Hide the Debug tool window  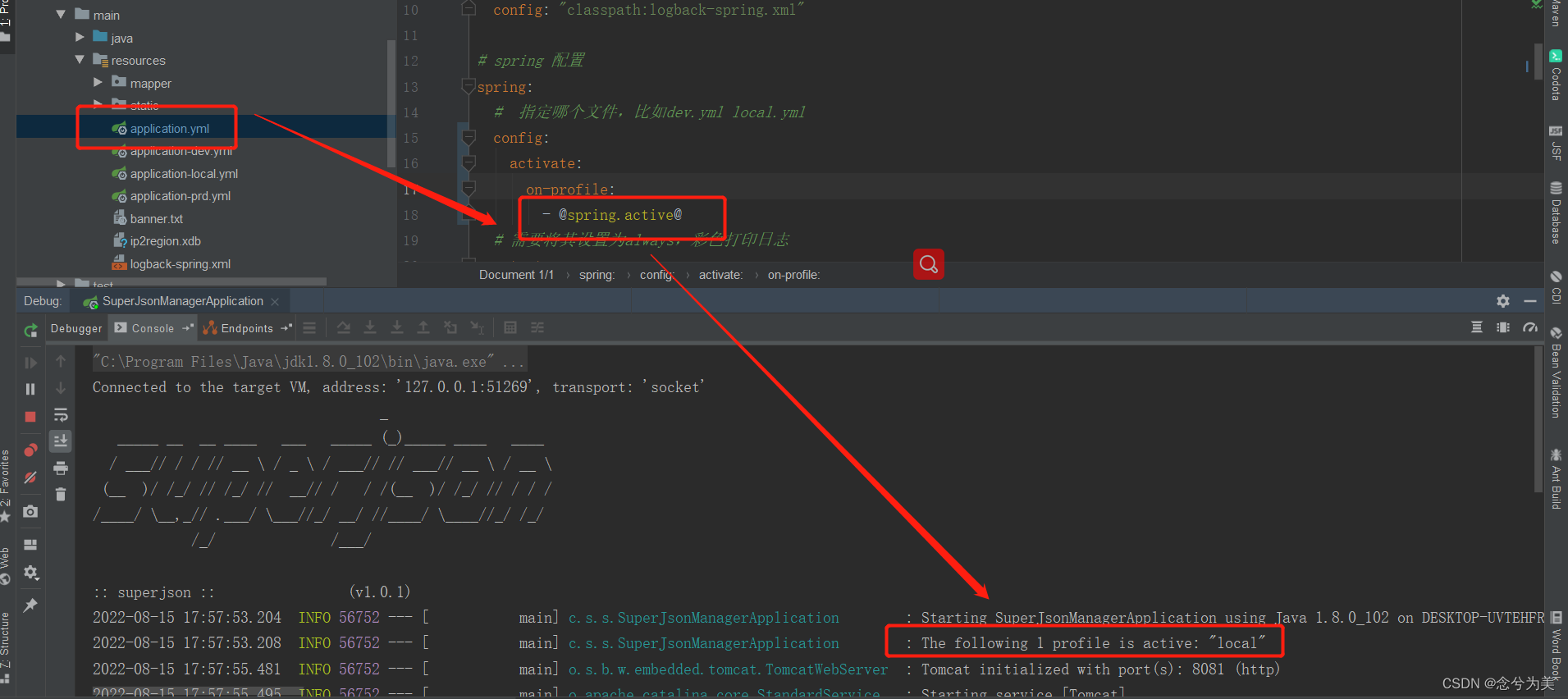(x=1530, y=301)
